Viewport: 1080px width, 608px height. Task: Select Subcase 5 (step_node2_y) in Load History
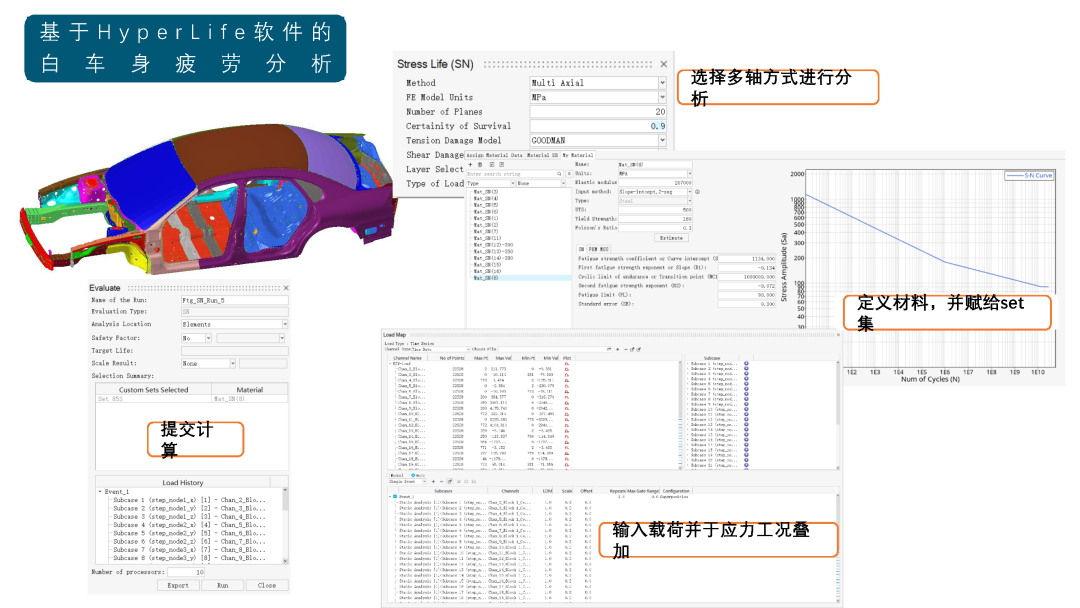pyautogui.click(x=189, y=533)
